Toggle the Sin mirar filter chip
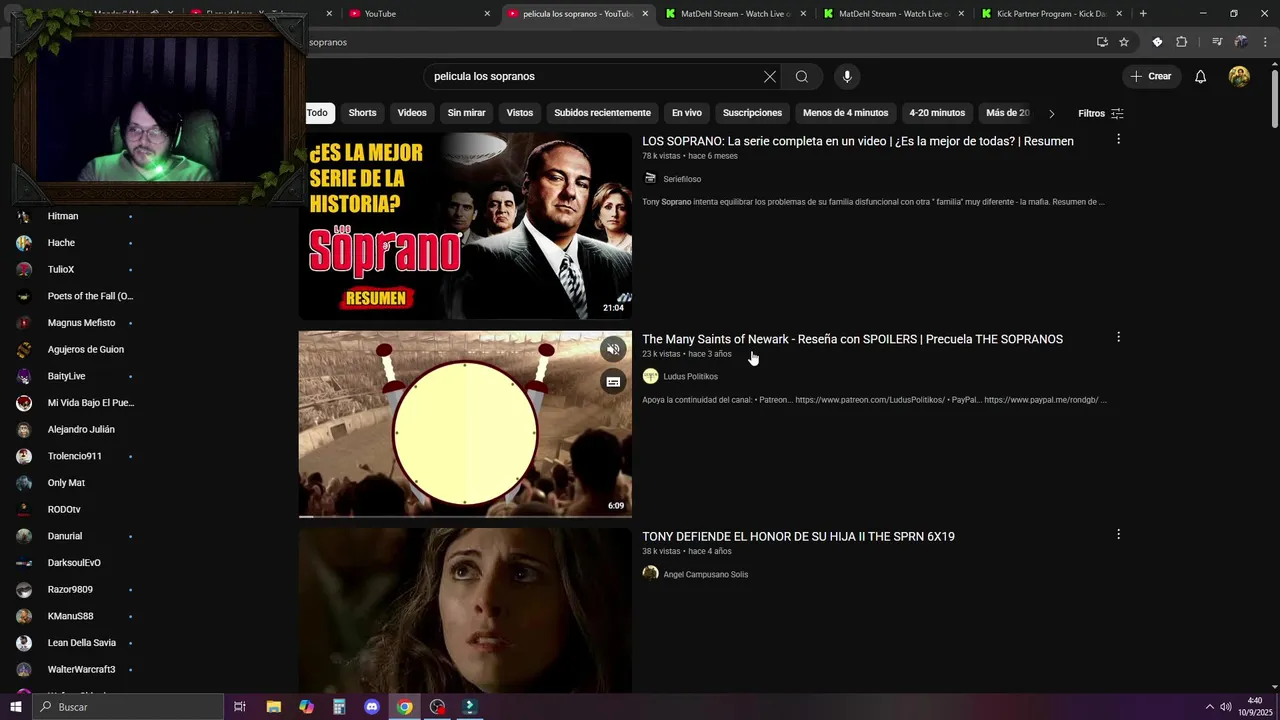Image resolution: width=1280 pixels, height=720 pixels. click(x=466, y=113)
